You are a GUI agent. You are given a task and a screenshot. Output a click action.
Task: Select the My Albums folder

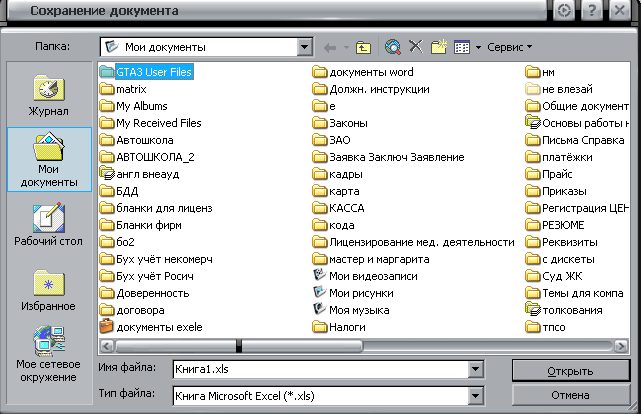[134, 106]
